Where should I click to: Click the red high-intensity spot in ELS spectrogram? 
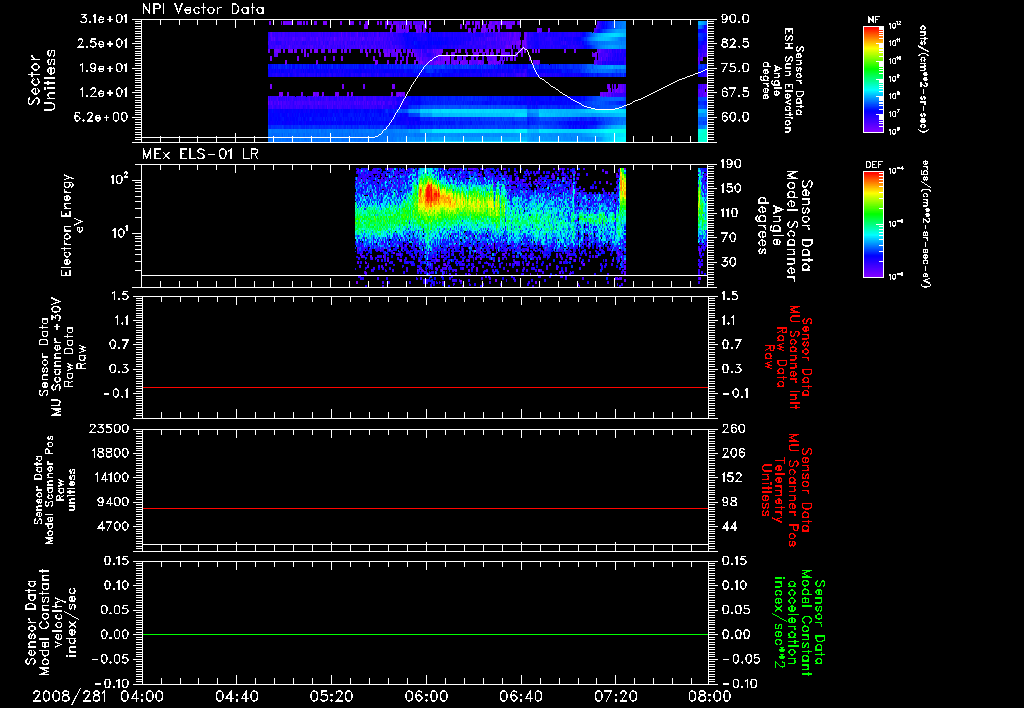(x=430, y=194)
